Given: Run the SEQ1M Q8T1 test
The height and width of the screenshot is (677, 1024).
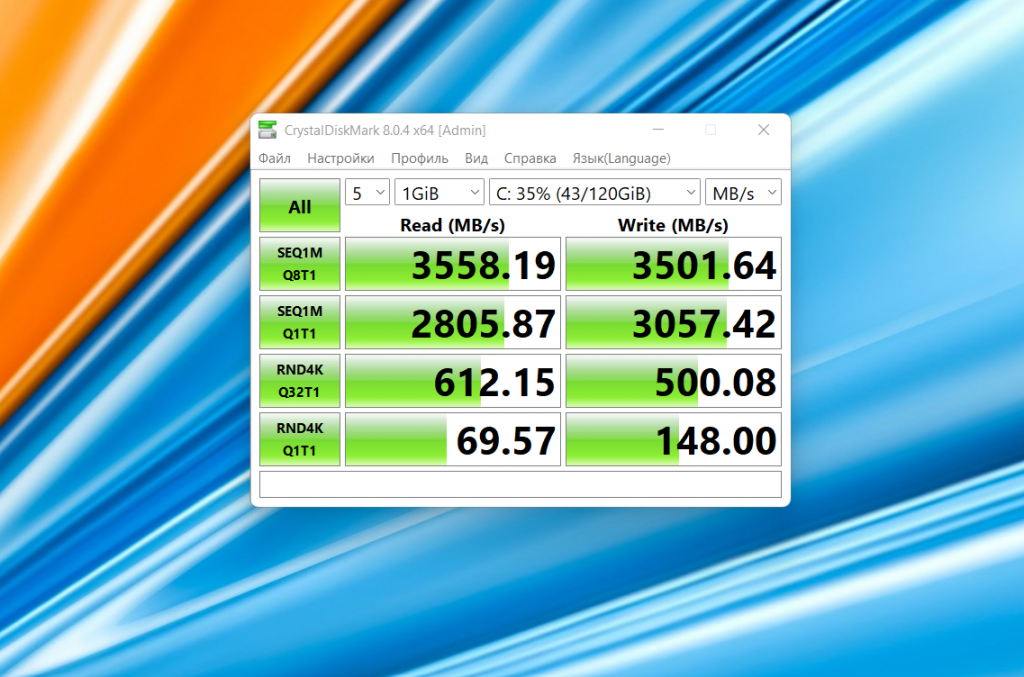Looking at the screenshot, I should [x=300, y=264].
